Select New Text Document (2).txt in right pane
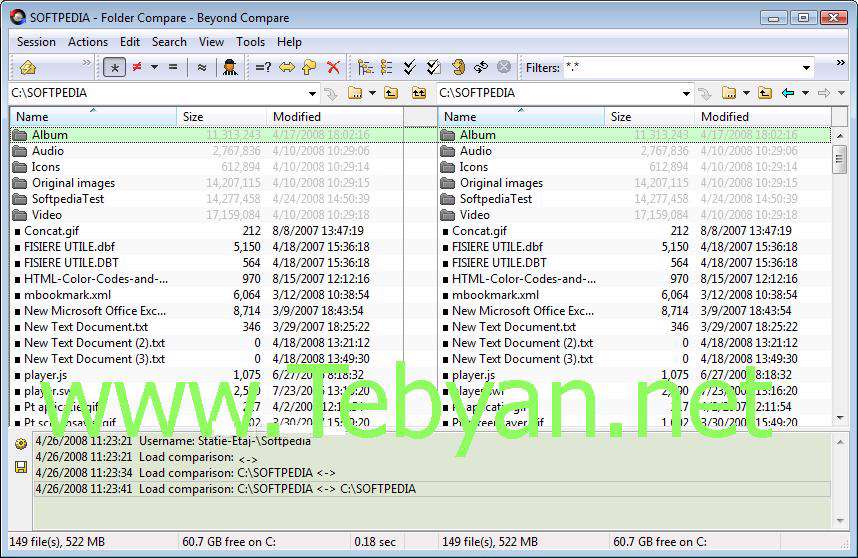 coord(635,343)
